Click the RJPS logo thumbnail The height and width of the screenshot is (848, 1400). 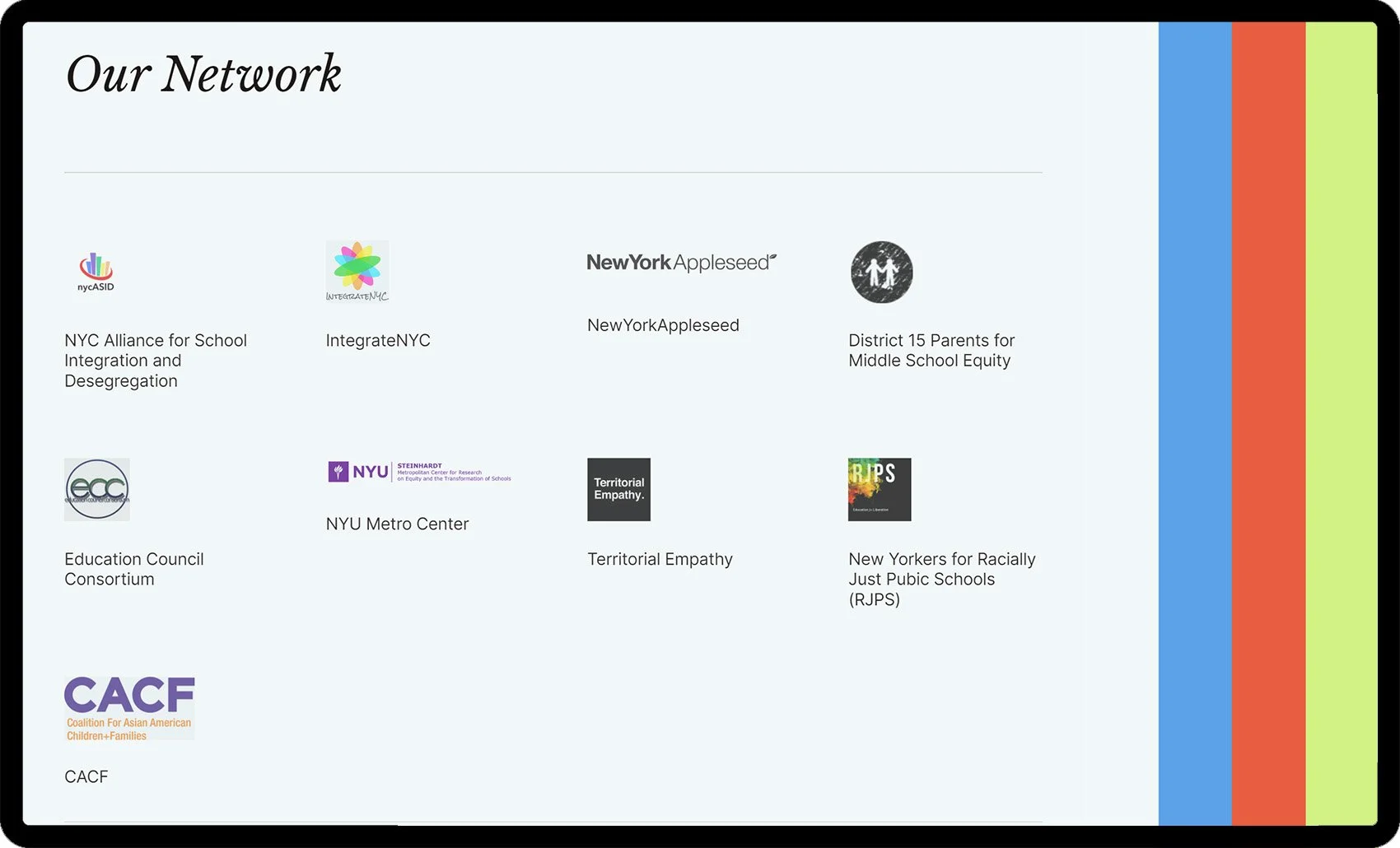pos(880,489)
